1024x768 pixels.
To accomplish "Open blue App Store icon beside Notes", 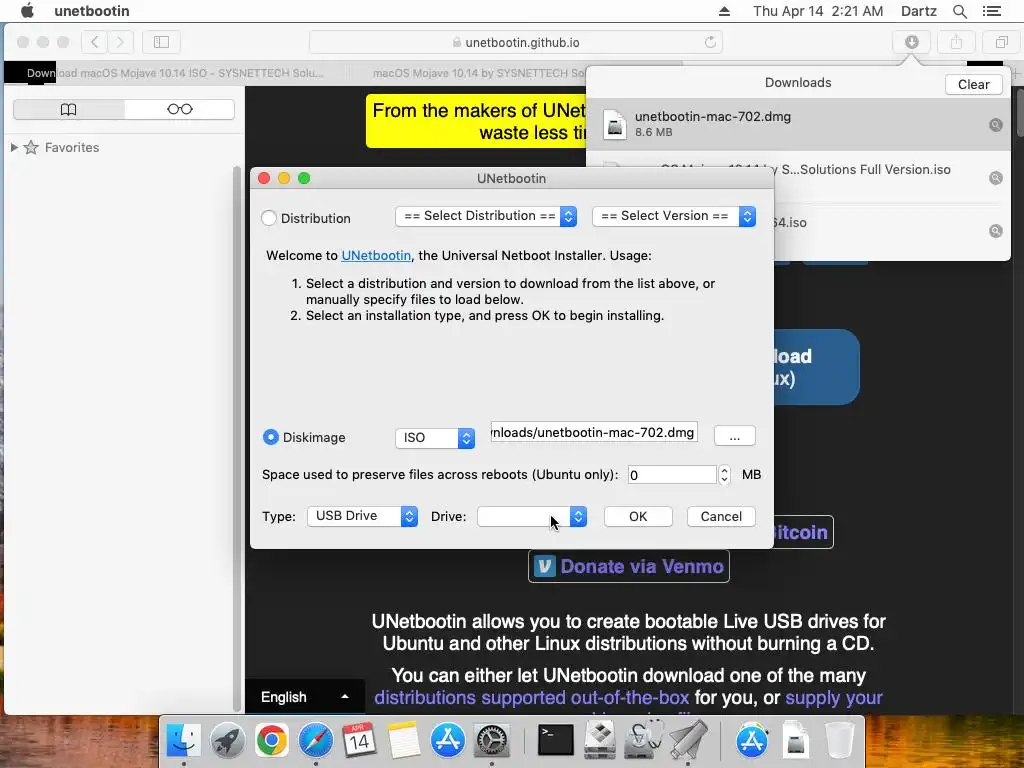I will pos(447,741).
